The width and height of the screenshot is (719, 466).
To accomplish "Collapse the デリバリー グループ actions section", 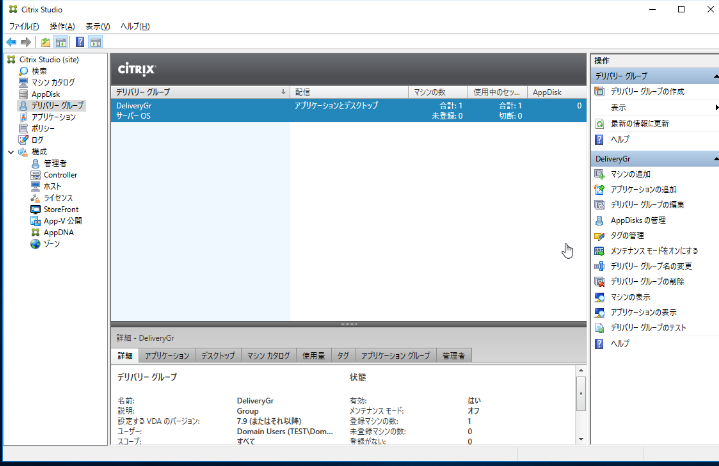I will (716, 76).
